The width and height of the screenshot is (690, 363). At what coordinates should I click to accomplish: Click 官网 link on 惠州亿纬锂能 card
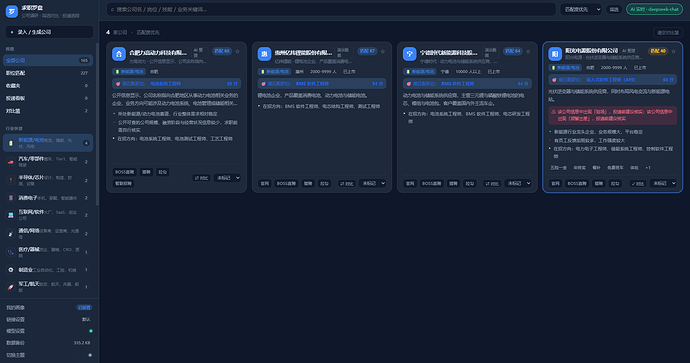point(264,183)
